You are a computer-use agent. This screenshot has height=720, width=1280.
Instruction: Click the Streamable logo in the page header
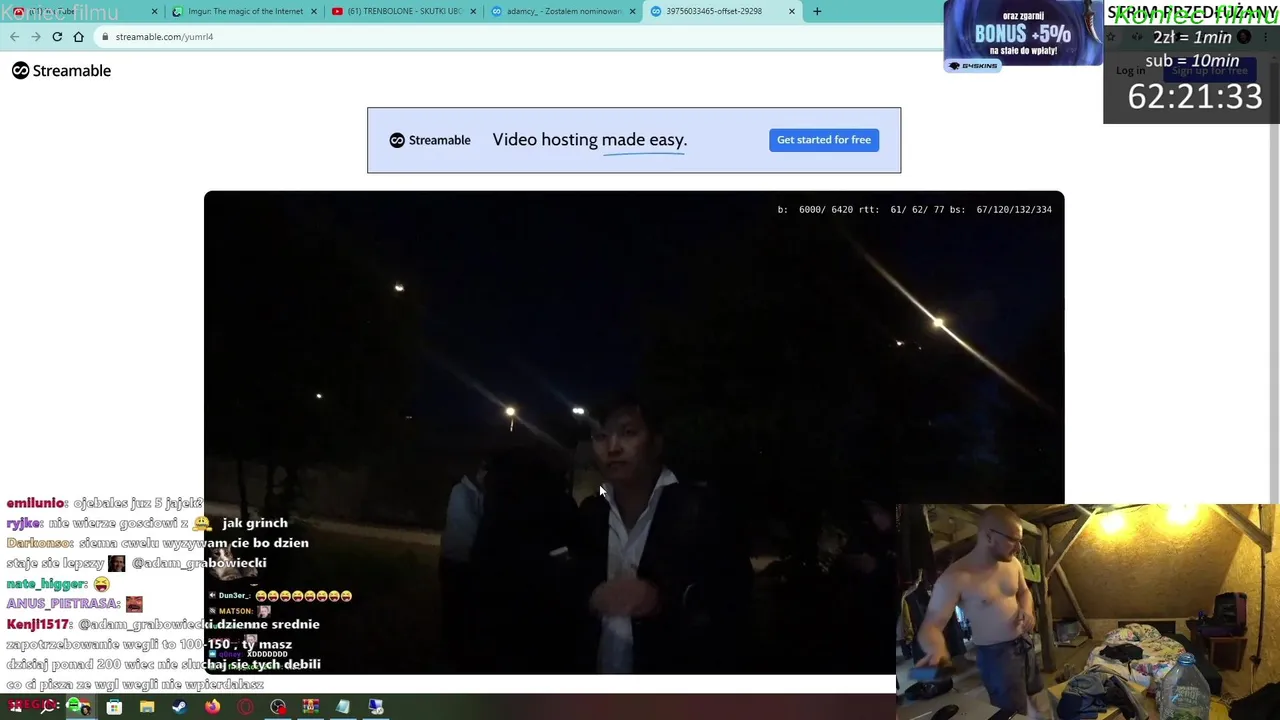(61, 70)
